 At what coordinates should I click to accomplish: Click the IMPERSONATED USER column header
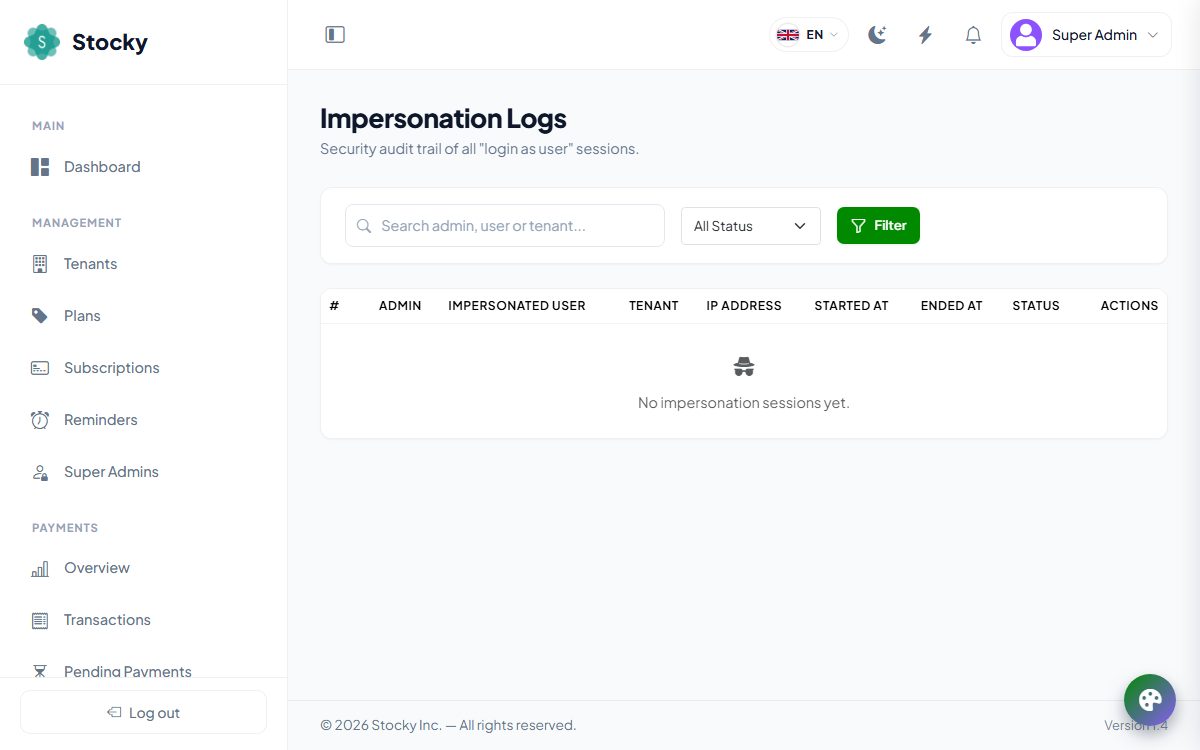pyautogui.click(x=517, y=306)
